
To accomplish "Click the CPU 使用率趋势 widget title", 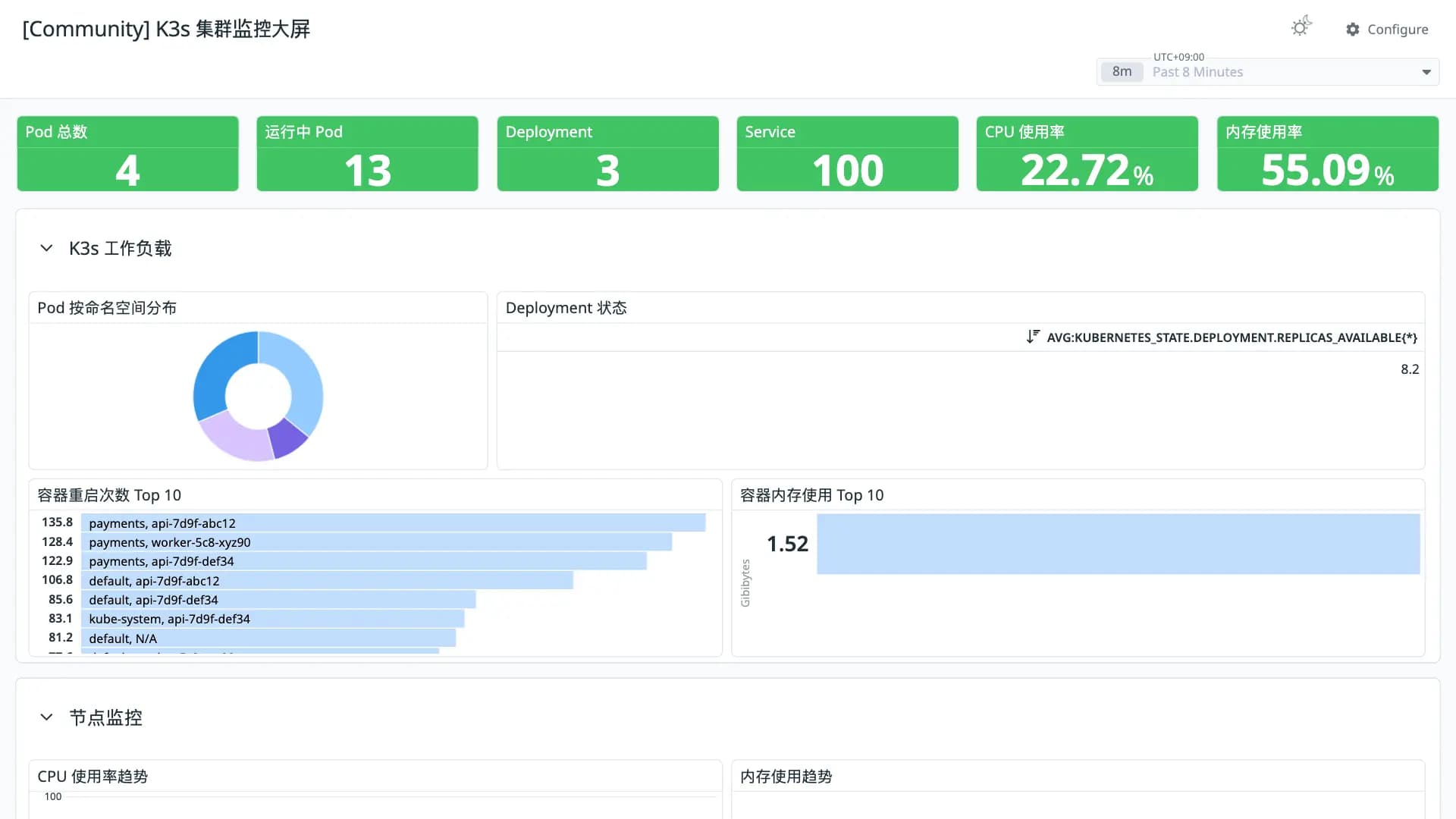I will tap(93, 777).
